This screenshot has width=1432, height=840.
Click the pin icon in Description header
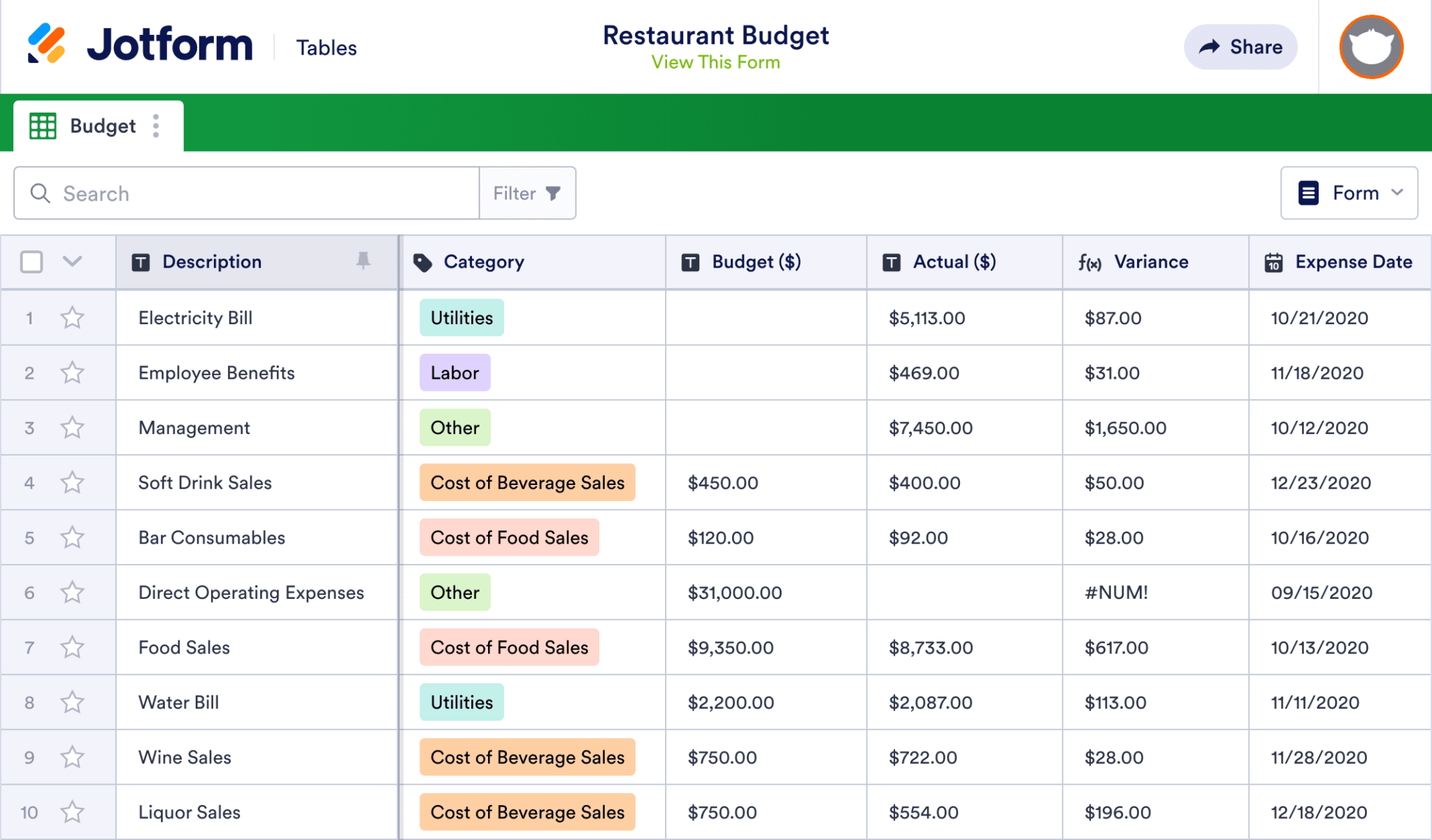tap(364, 262)
